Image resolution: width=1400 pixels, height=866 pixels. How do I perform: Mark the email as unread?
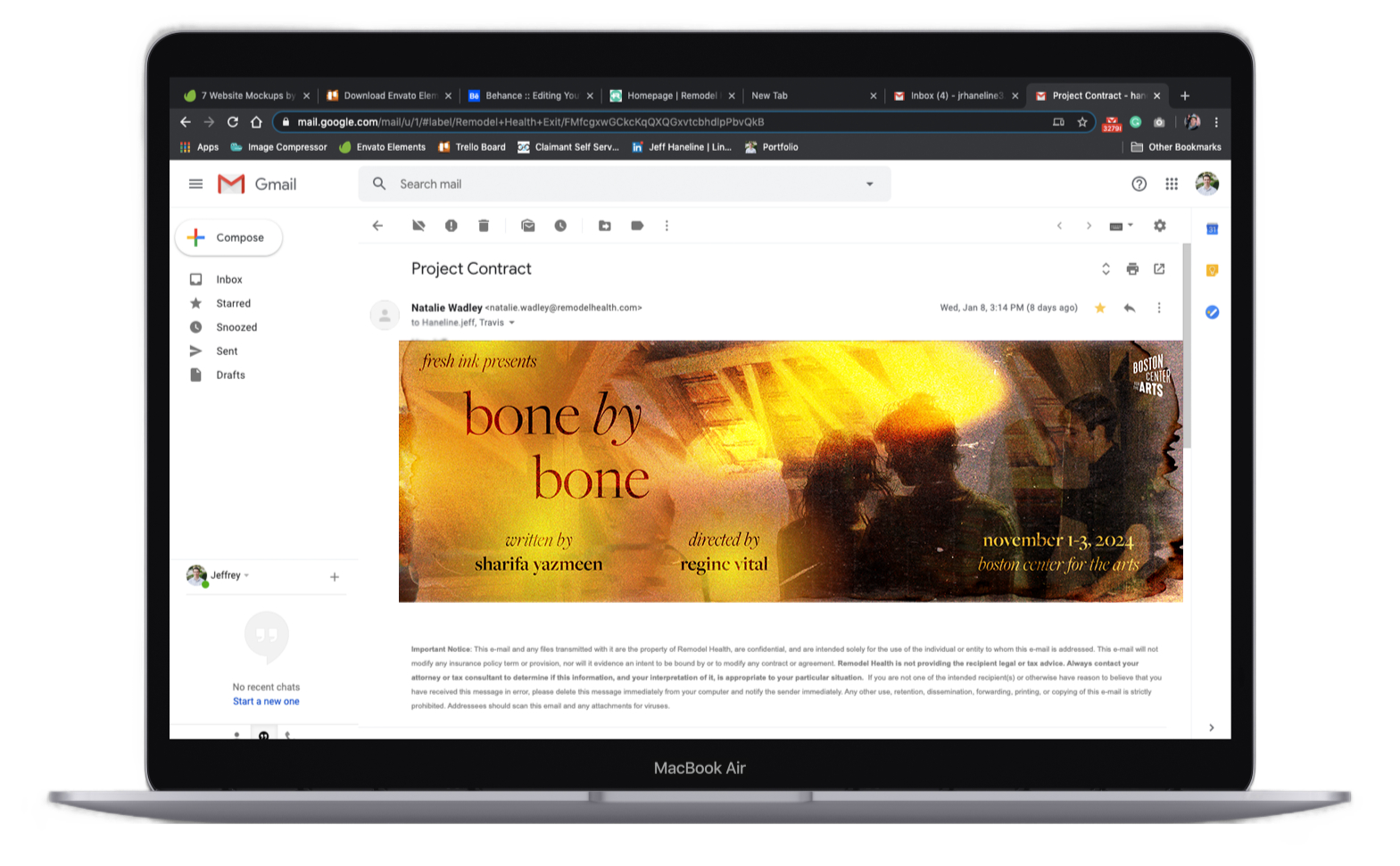tap(528, 226)
